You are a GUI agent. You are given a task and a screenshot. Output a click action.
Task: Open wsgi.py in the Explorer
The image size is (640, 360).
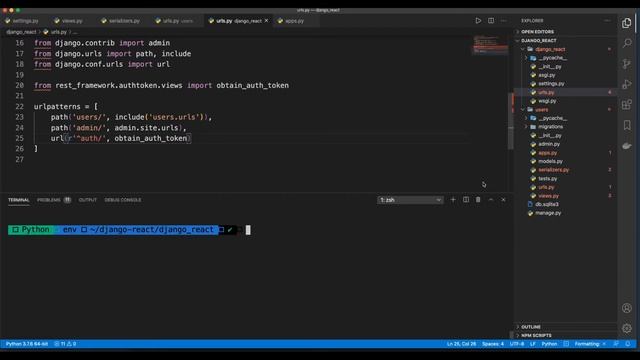547,101
